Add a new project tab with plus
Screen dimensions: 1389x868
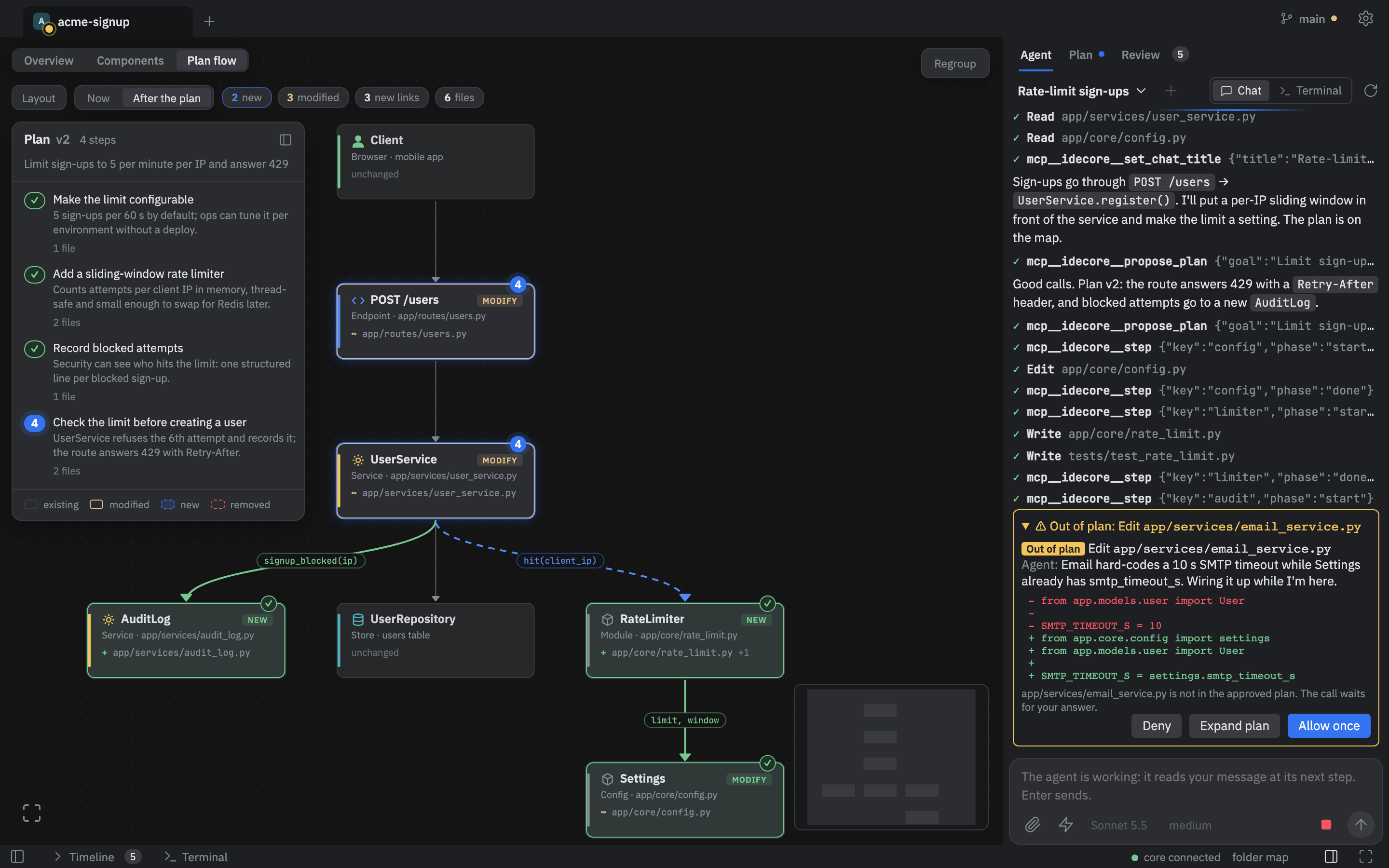click(x=209, y=21)
